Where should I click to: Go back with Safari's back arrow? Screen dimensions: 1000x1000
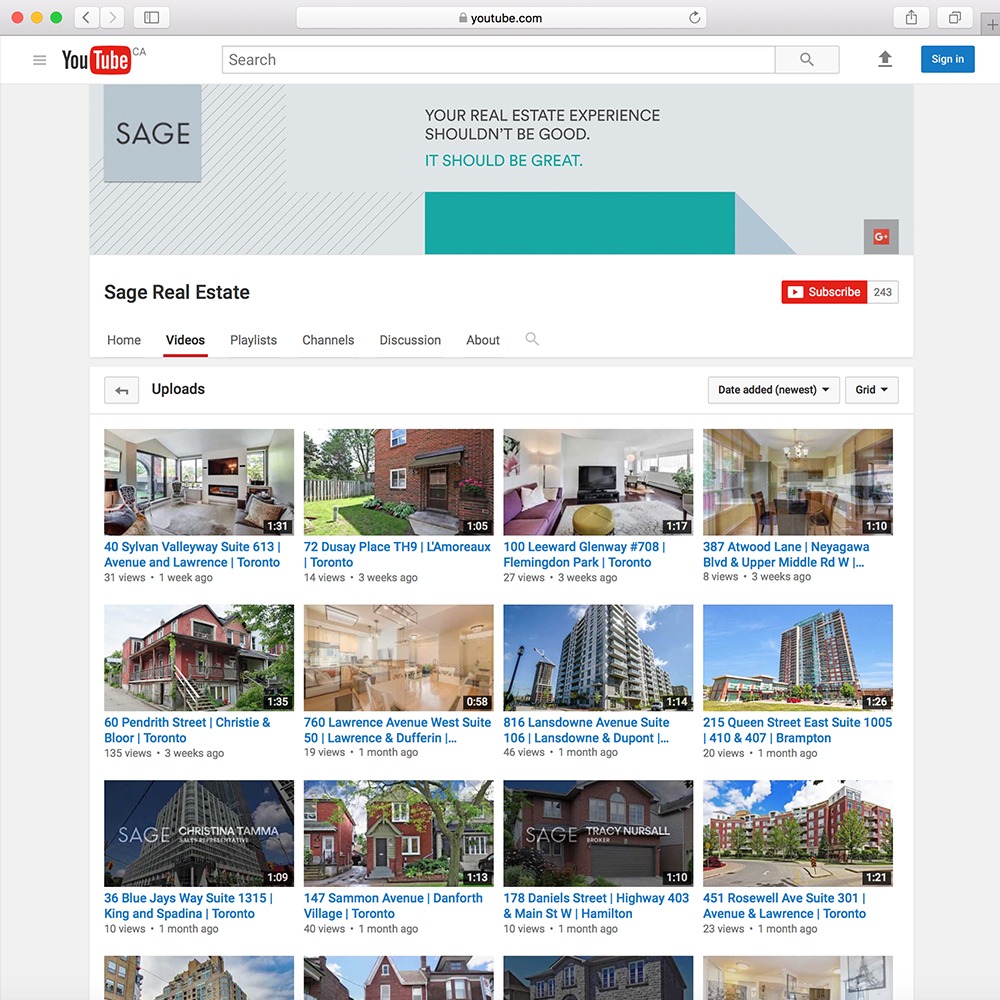point(87,17)
